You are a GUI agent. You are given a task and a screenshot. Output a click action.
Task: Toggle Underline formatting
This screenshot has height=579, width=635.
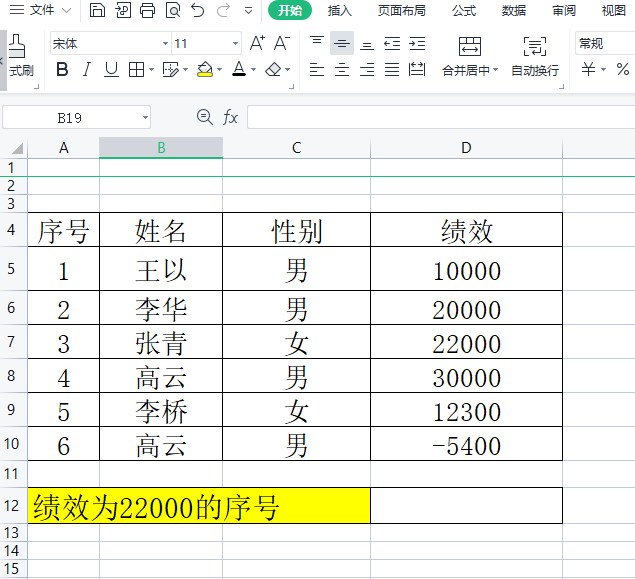[111, 70]
